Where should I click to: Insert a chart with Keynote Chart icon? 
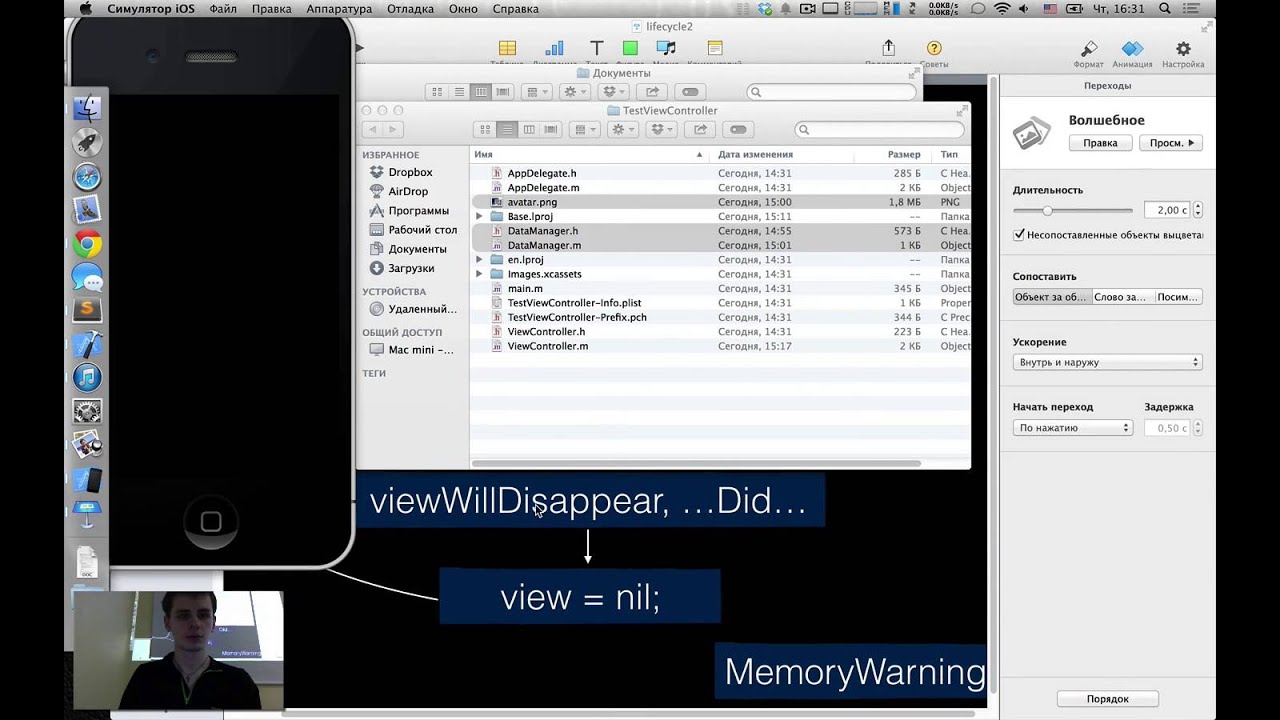pyautogui.click(x=554, y=48)
